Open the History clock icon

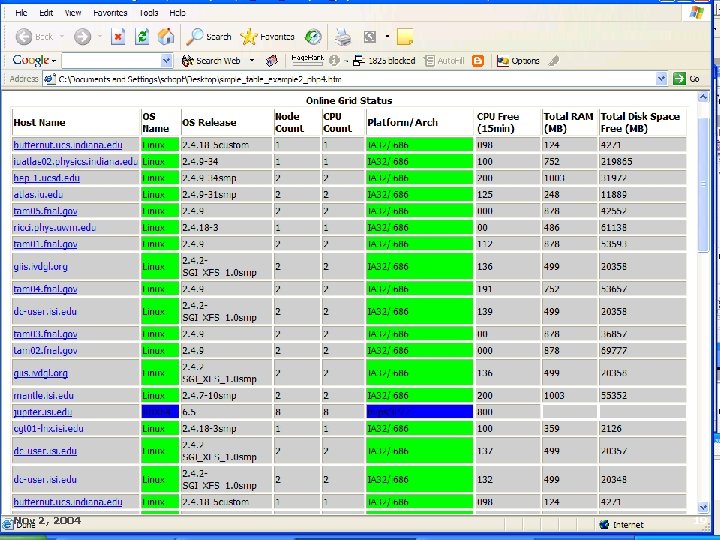pos(313,37)
